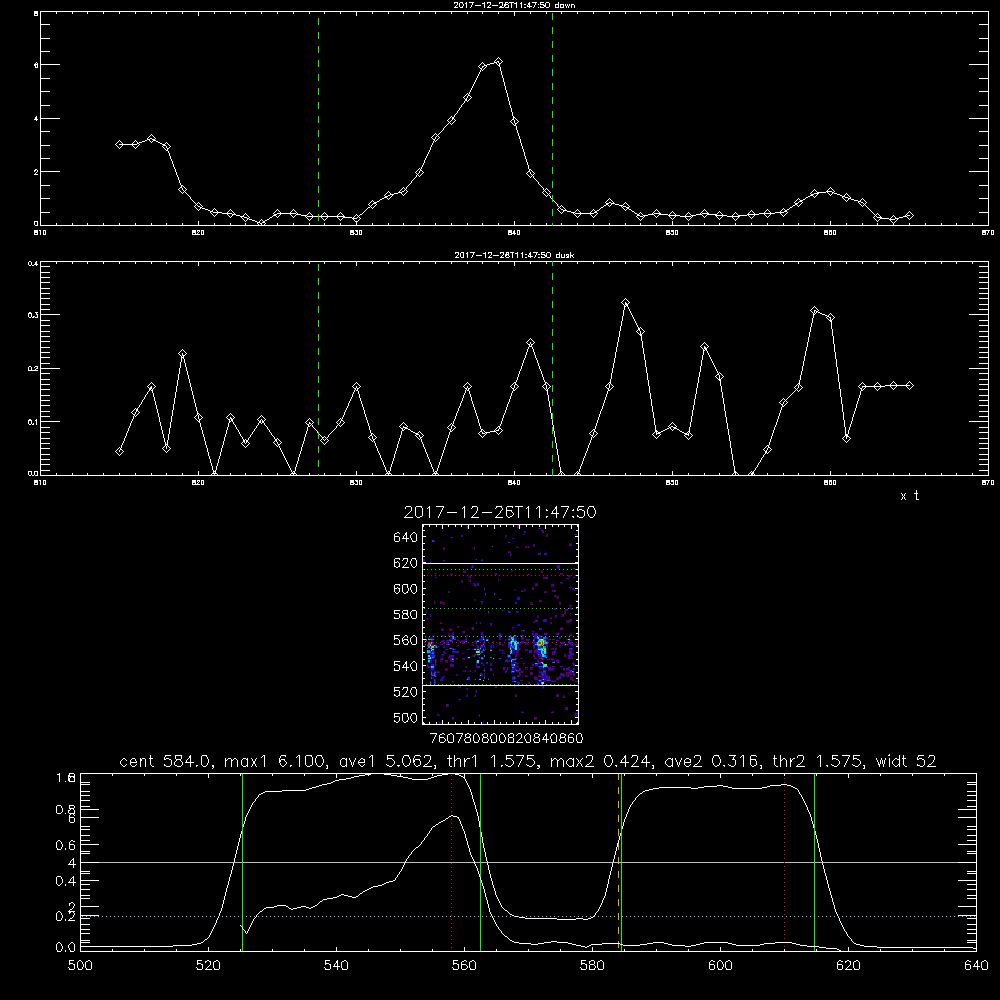Click the large 2017-12-26T11:47:50 title above the spectrogram
Viewport: 1000px width, 1000px height.
(500, 512)
